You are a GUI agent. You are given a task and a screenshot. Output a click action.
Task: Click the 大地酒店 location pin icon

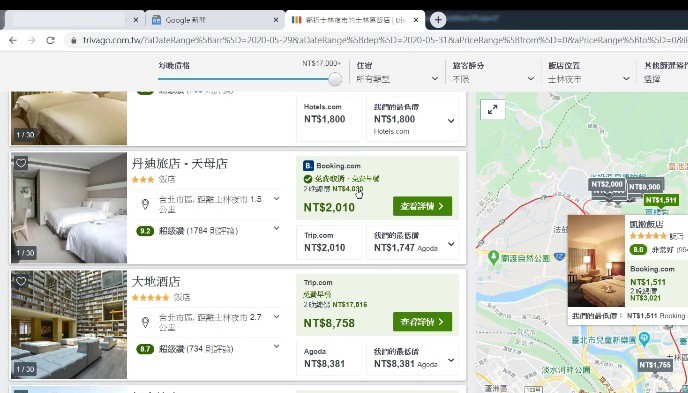[145, 322]
